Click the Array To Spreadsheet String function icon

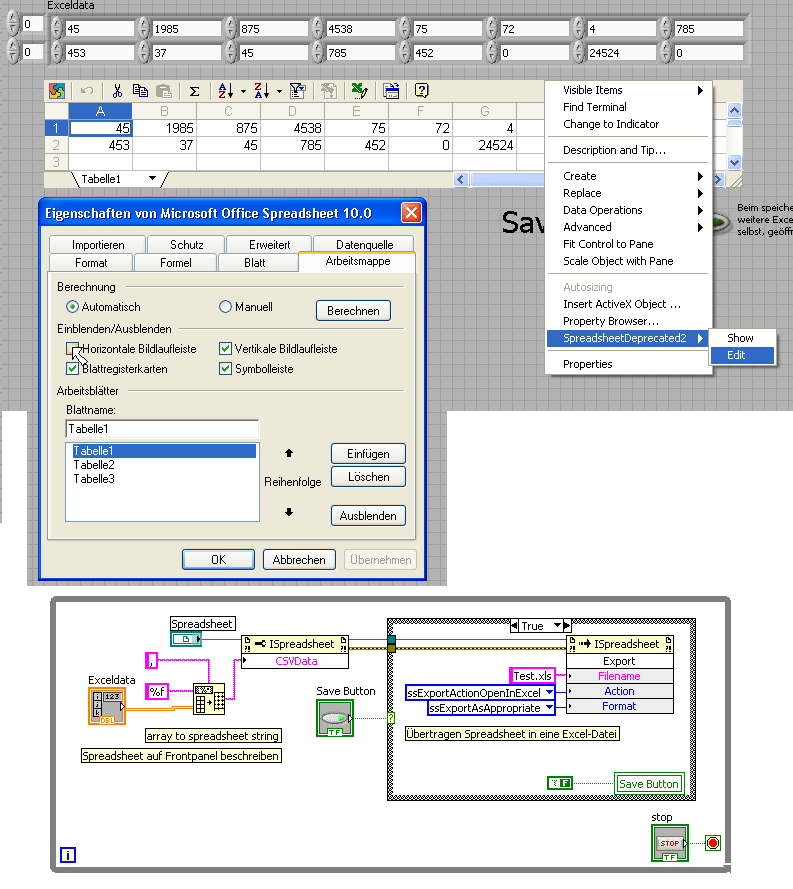point(209,699)
